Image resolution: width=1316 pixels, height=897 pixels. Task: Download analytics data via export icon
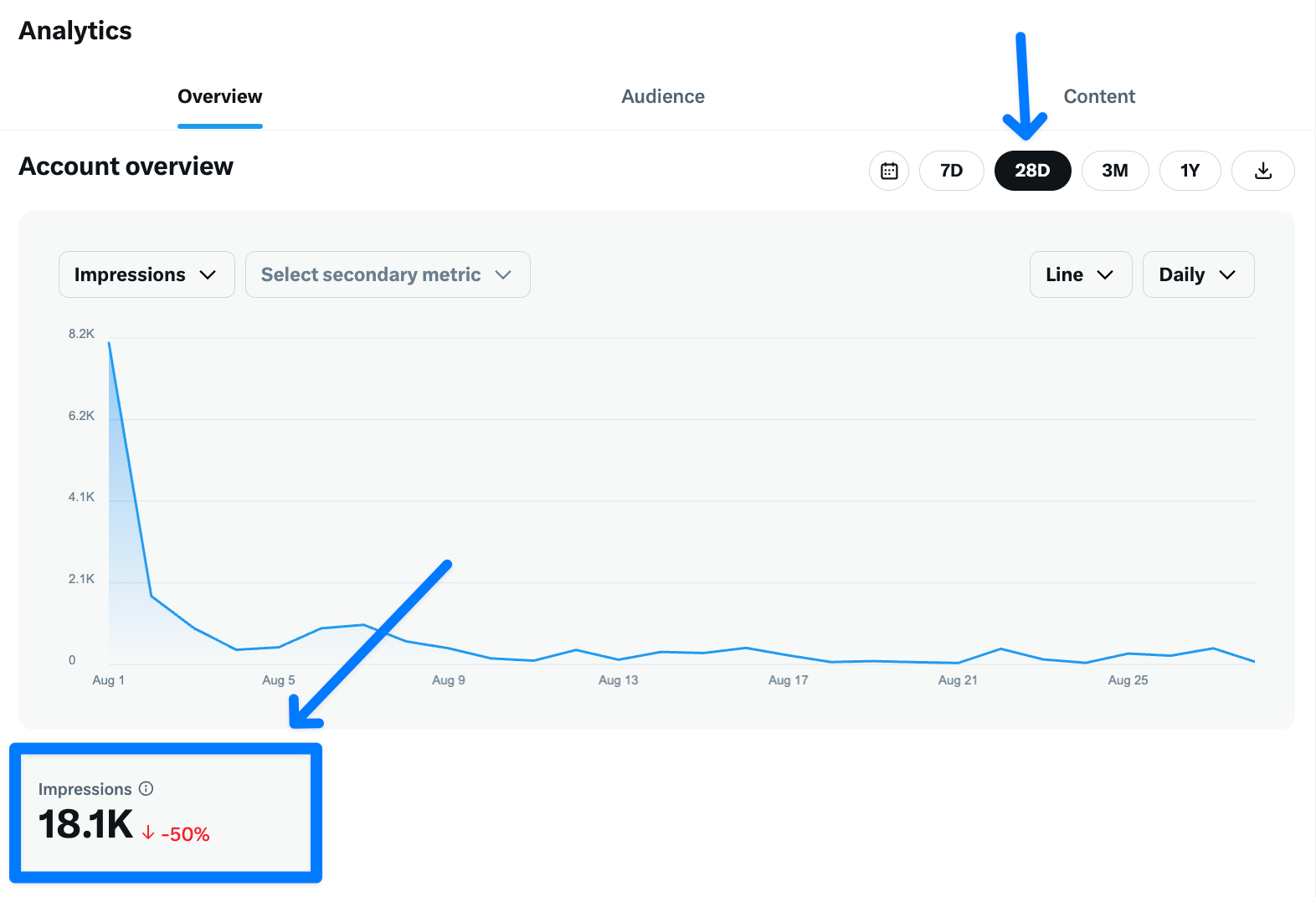(1263, 171)
